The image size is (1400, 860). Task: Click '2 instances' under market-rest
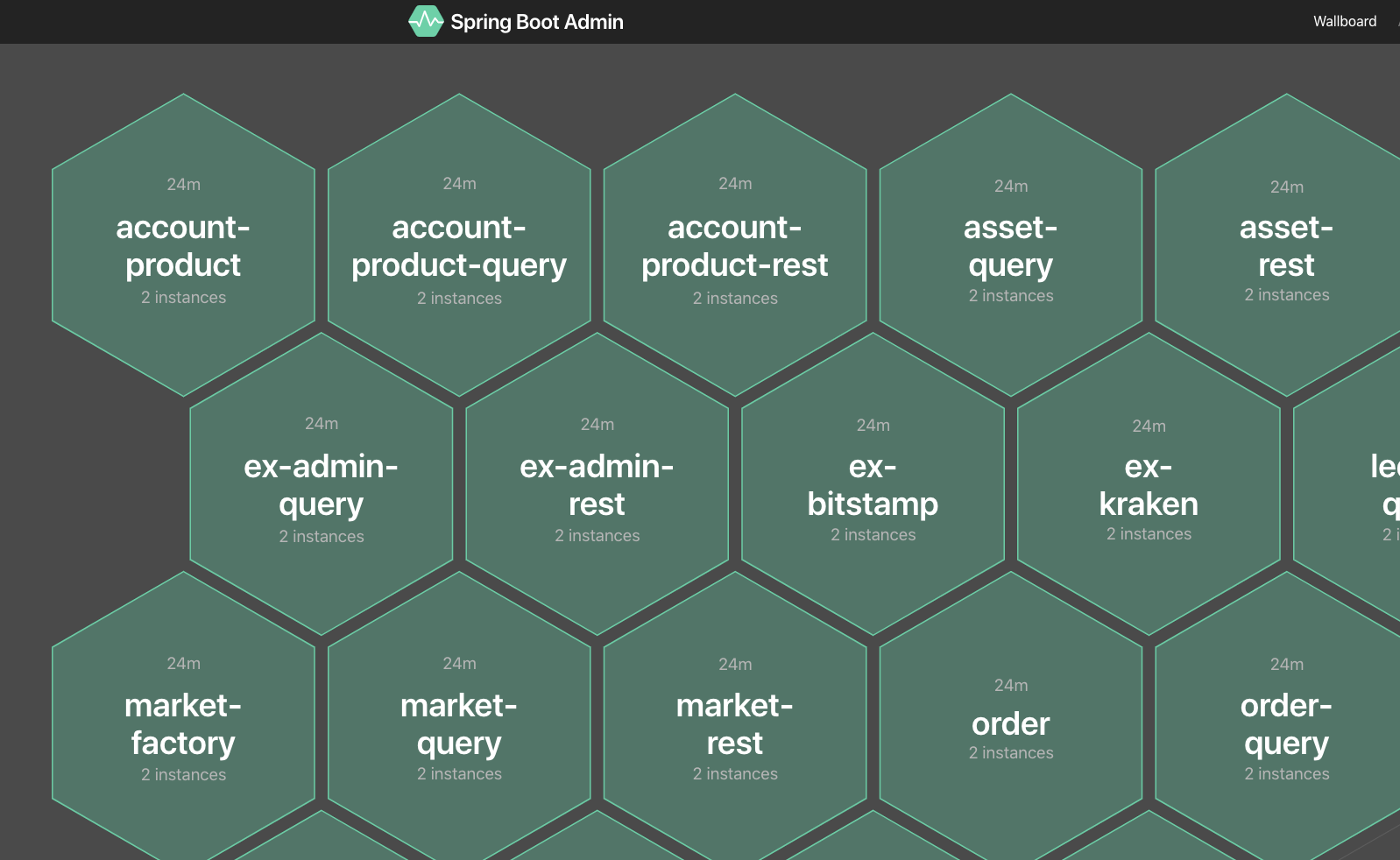735,774
